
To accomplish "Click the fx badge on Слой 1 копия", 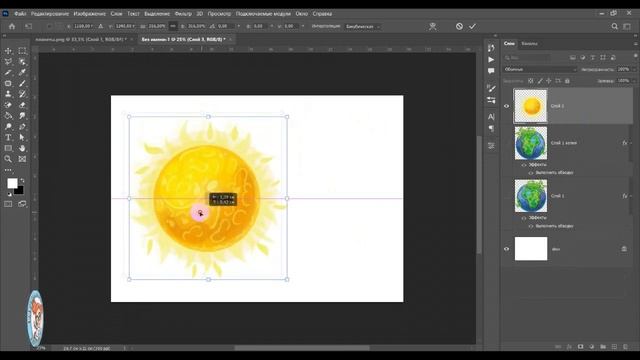I will (x=624, y=143).
